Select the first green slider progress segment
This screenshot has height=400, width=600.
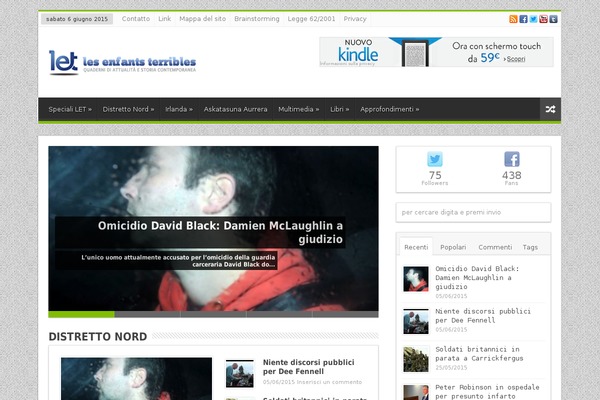[x=81, y=314]
